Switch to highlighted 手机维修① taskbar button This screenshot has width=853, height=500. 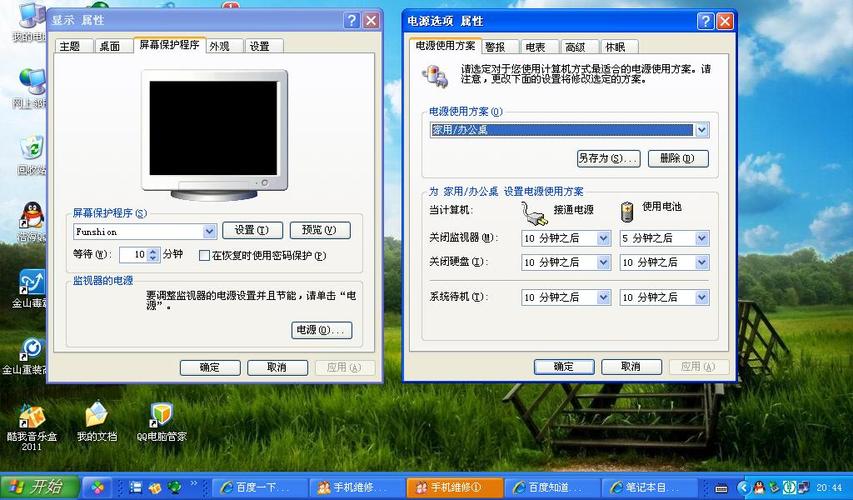455,487
